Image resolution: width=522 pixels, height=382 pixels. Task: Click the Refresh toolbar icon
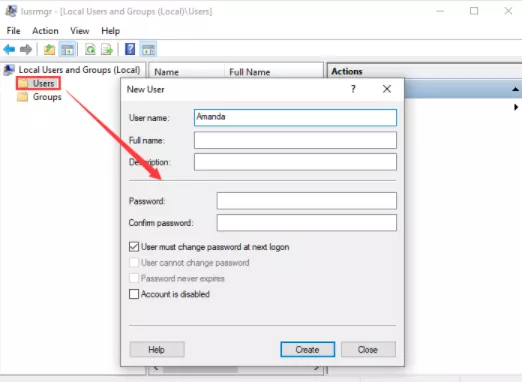coord(90,50)
